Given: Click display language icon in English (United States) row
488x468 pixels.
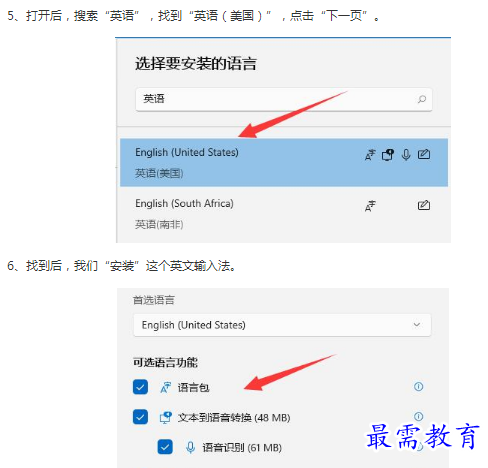Looking at the screenshot, I should (x=370, y=155).
